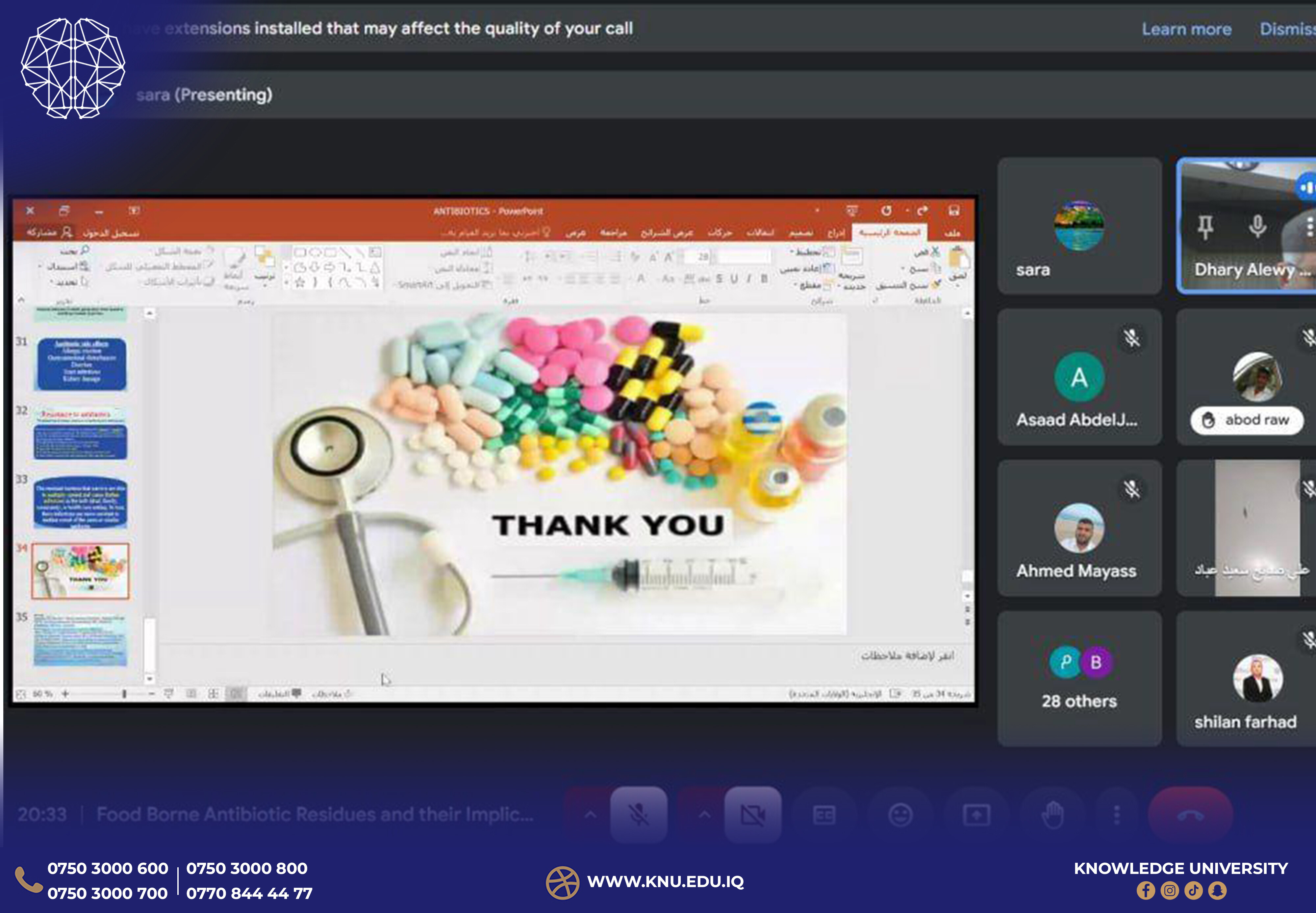
Task: Toggle Underline formatting in PowerPoint ribbon
Action: pyautogui.click(x=734, y=279)
